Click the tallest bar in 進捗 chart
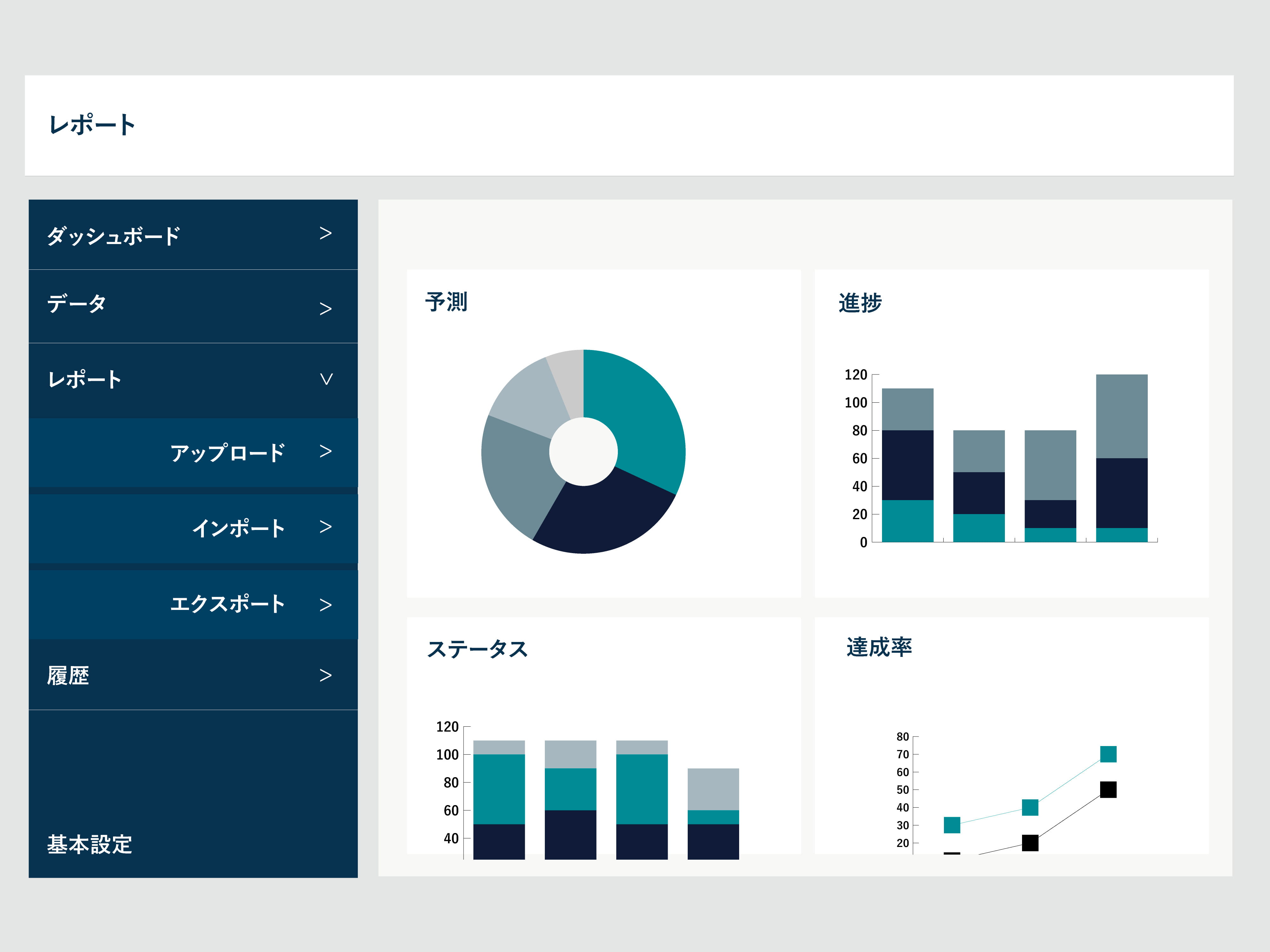This screenshot has height=952, width=1270. [1121, 459]
